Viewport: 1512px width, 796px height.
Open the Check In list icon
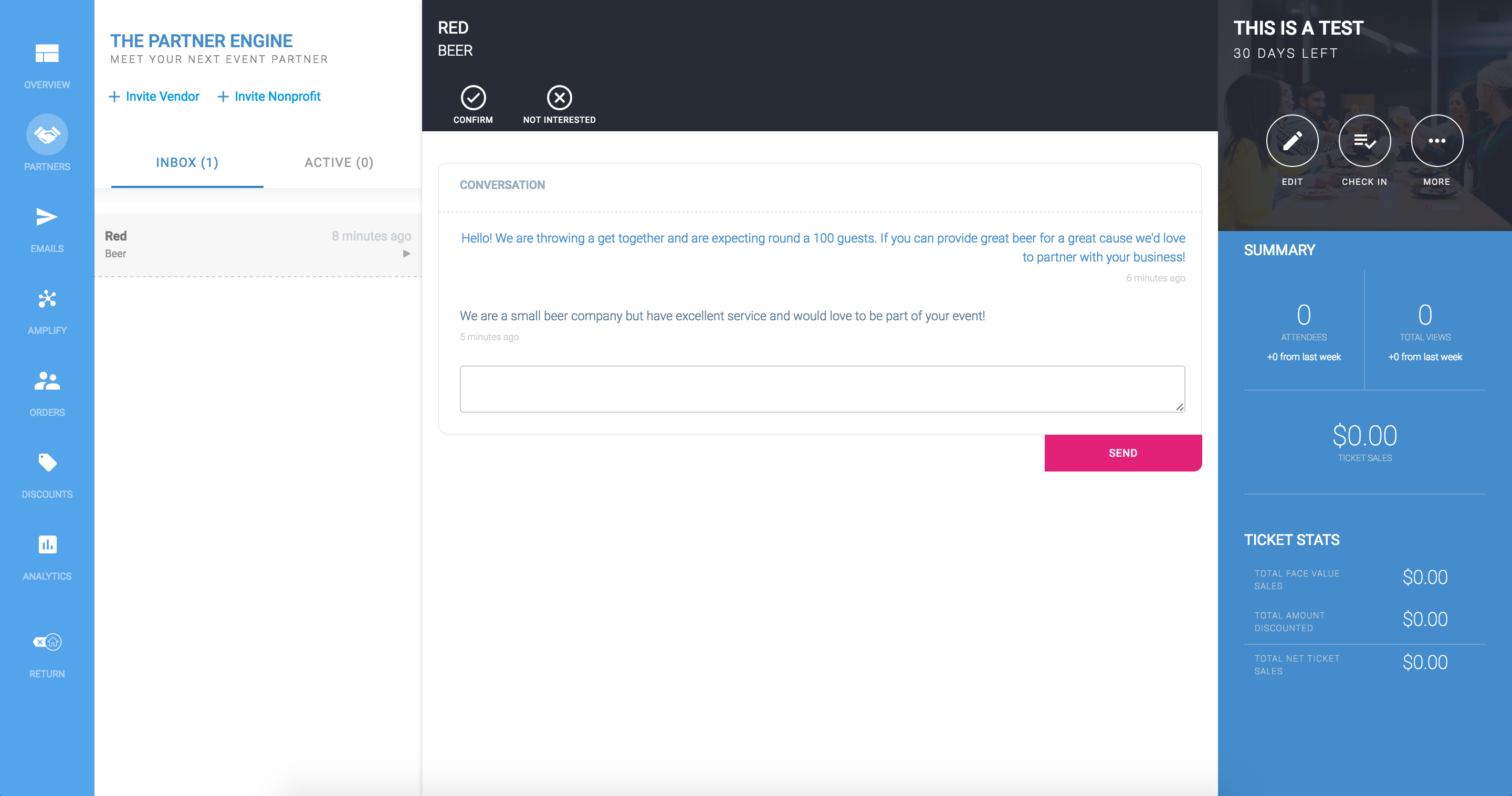1364,141
